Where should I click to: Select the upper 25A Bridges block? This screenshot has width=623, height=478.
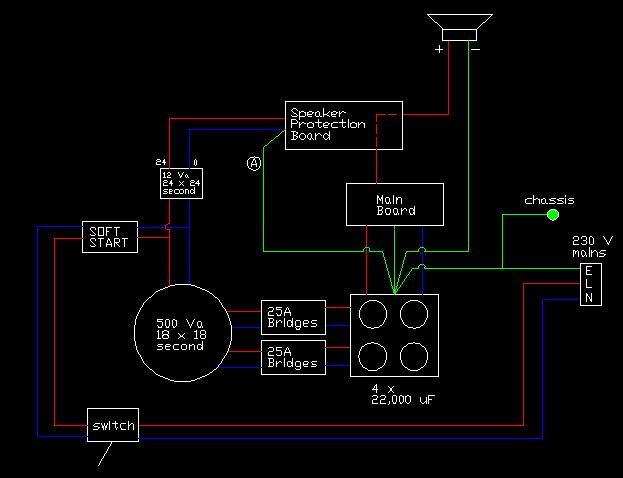293,317
